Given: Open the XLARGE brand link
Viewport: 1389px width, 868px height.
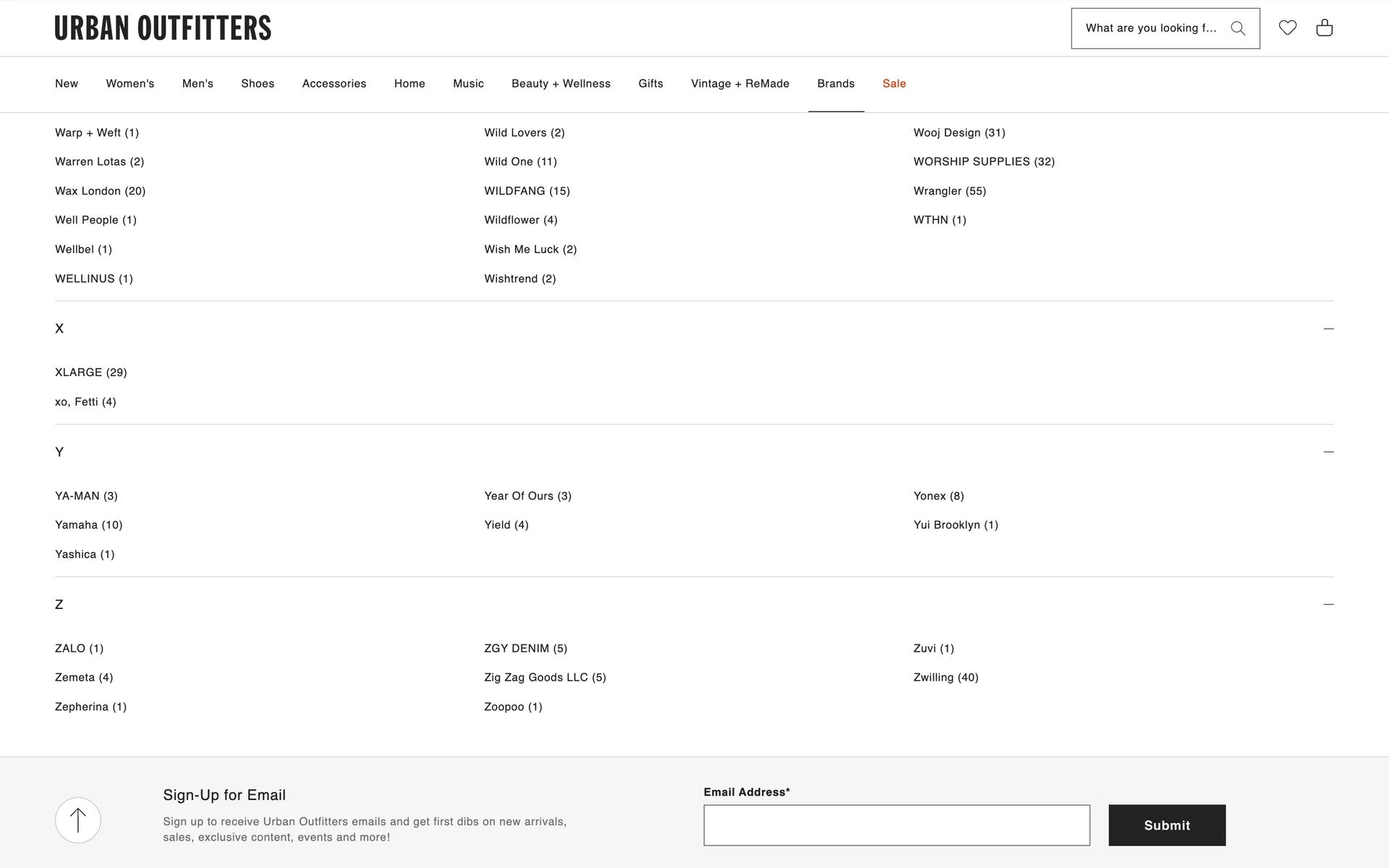Looking at the screenshot, I should (90, 373).
